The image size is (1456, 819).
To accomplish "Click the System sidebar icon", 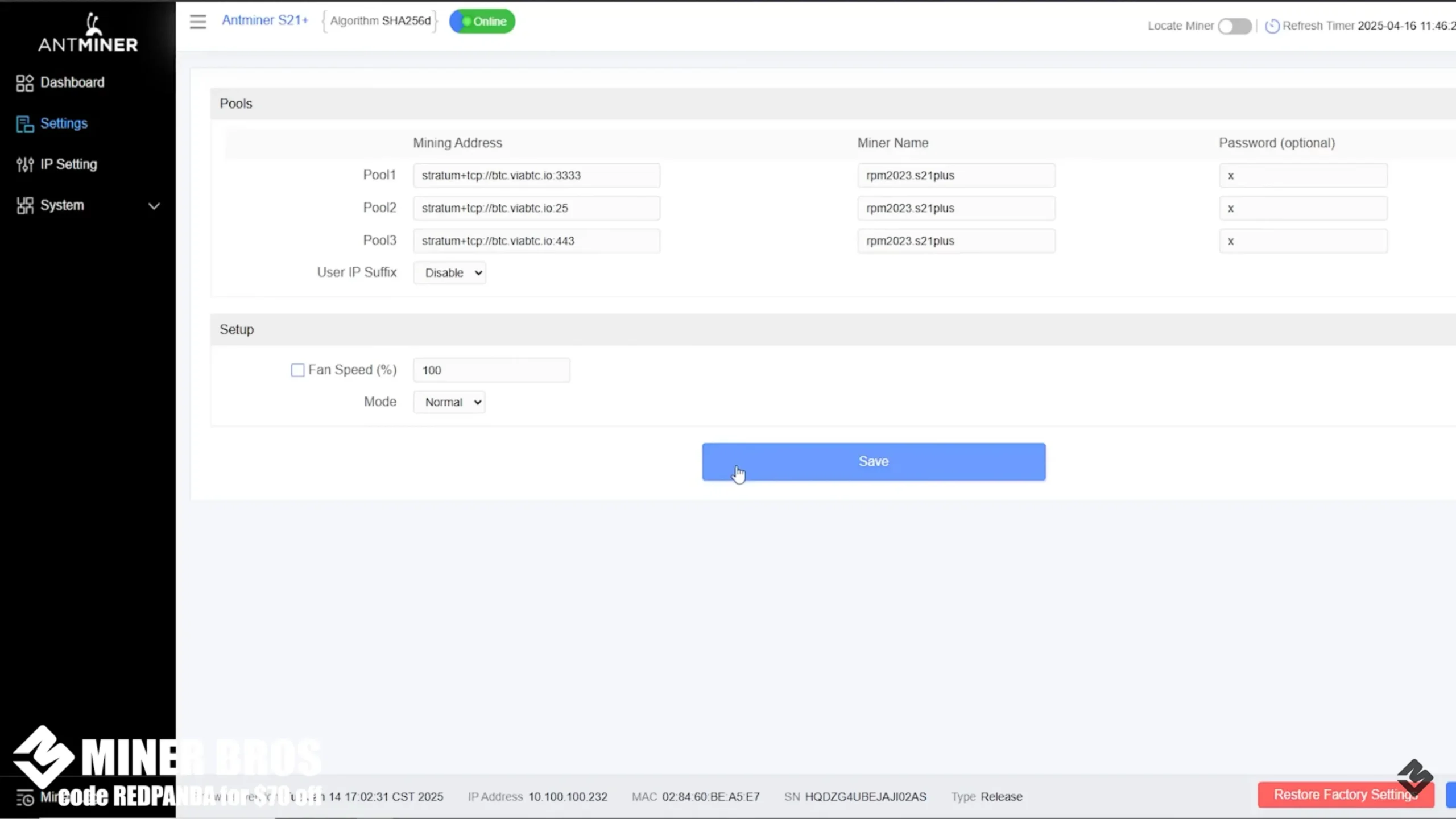I will [x=25, y=206].
